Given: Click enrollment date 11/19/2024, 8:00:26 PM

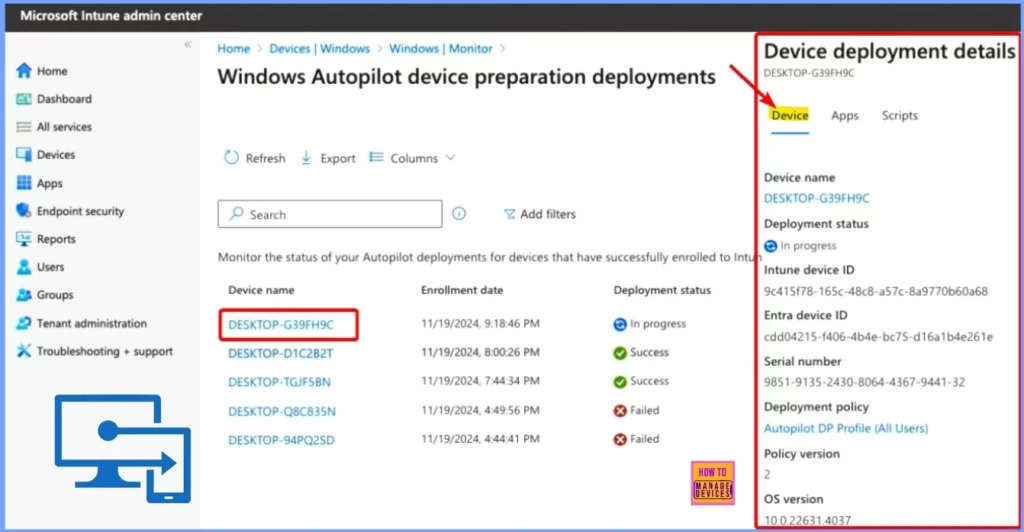Looking at the screenshot, I should coord(480,352).
